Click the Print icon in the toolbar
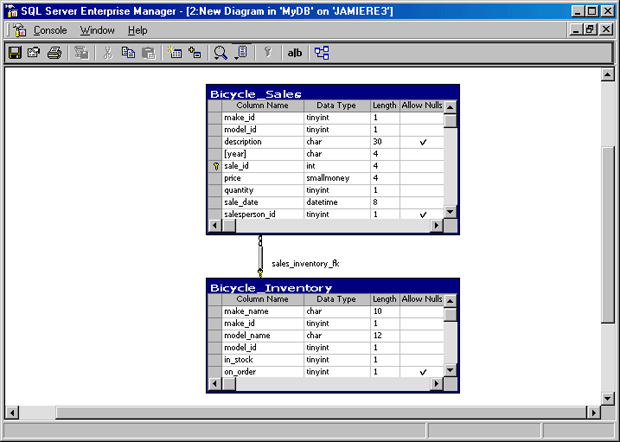 point(53,52)
